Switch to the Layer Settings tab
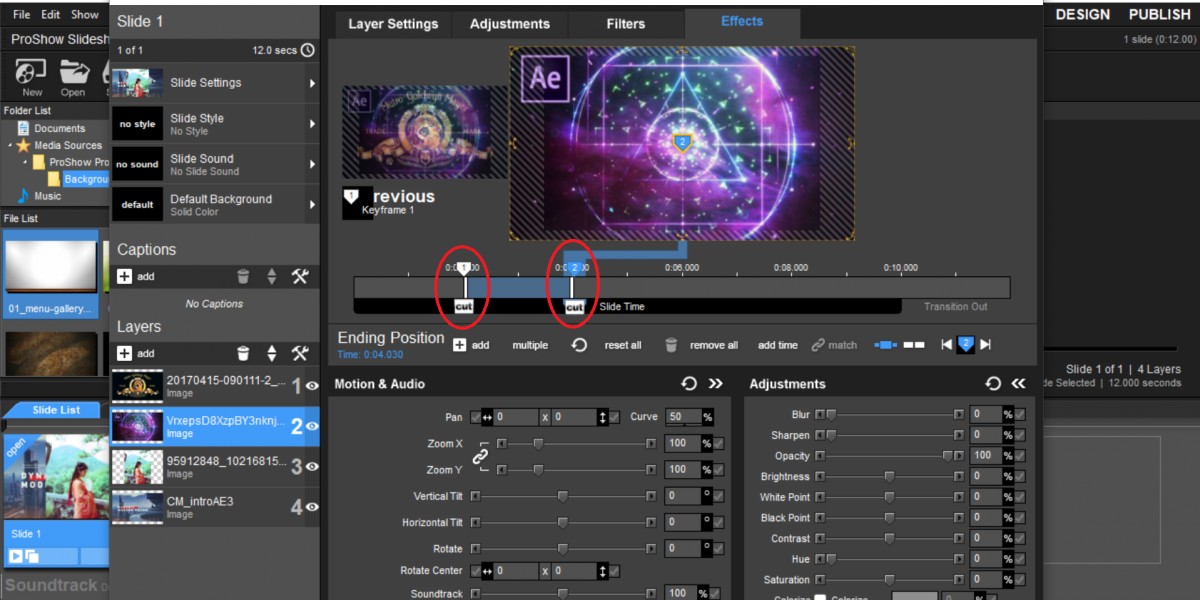 pyautogui.click(x=393, y=24)
